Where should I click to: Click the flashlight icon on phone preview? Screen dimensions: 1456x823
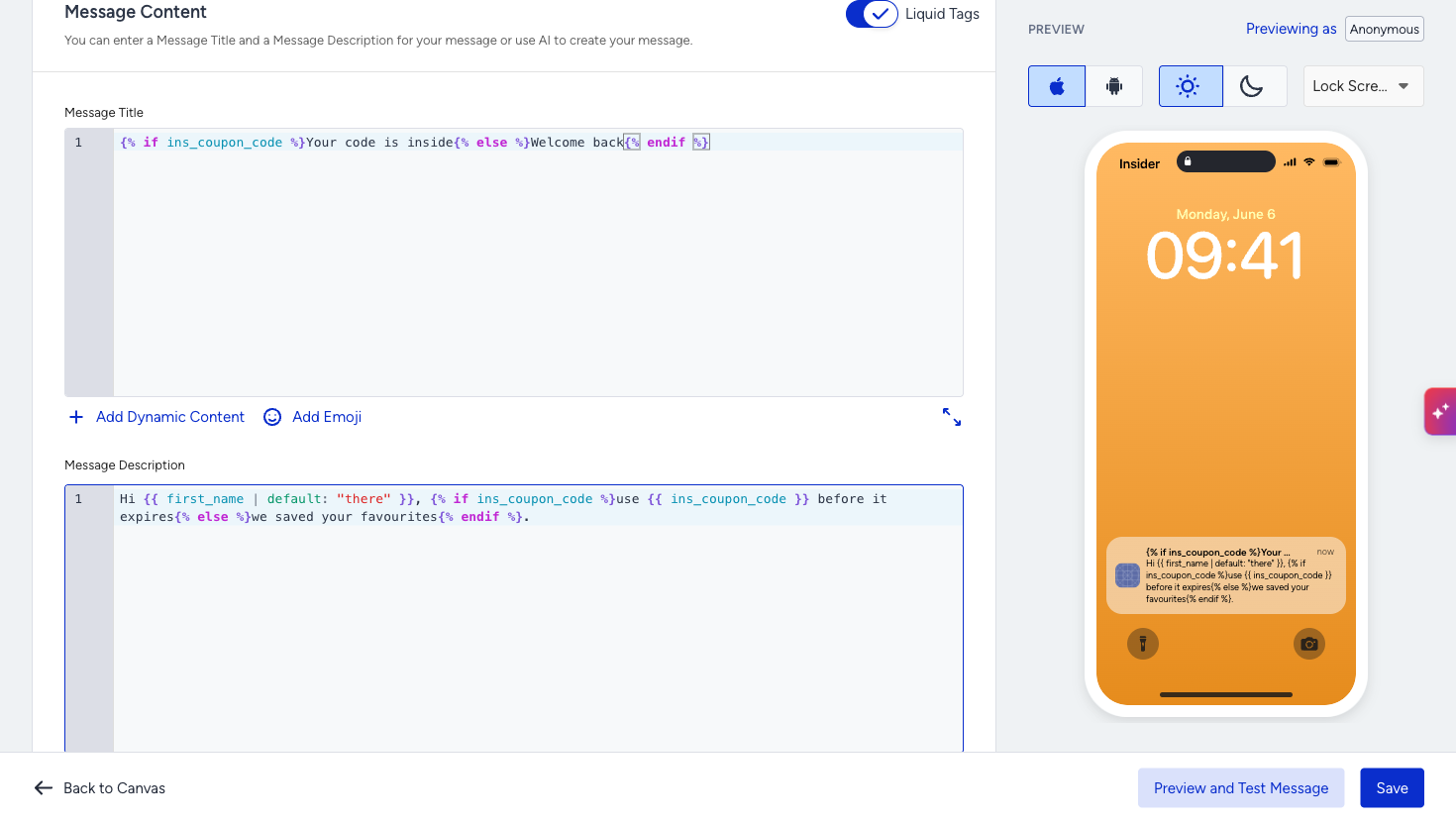pos(1143,644)
